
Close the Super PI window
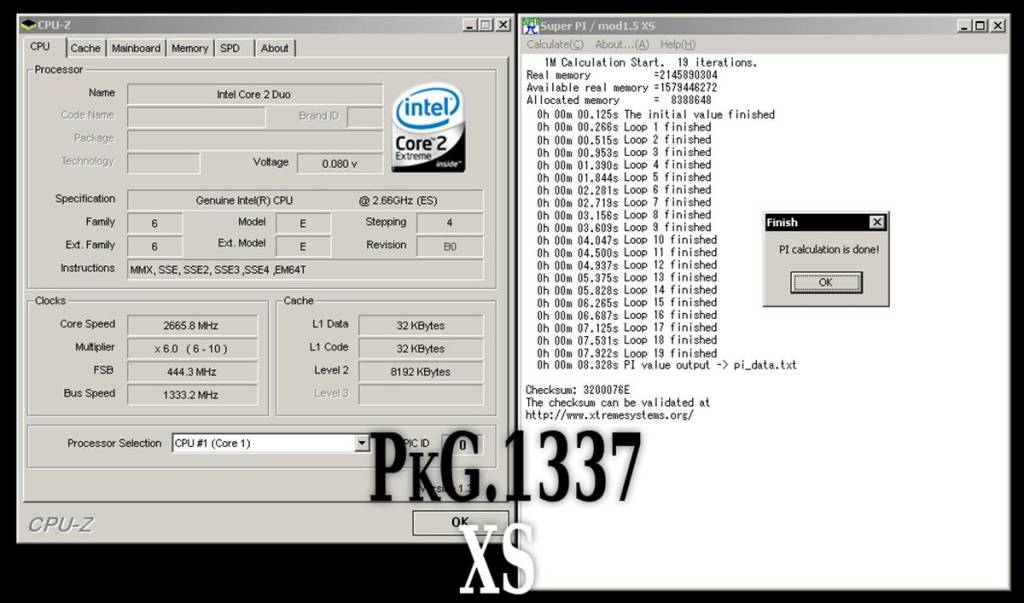tap(998, 25)
